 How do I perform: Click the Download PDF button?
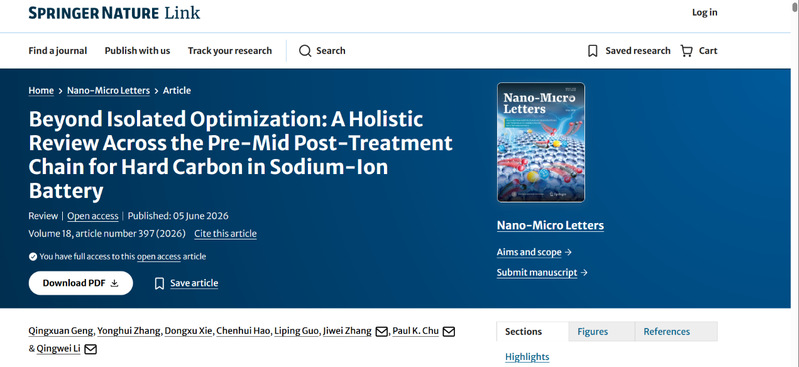[x=81, y=283]
